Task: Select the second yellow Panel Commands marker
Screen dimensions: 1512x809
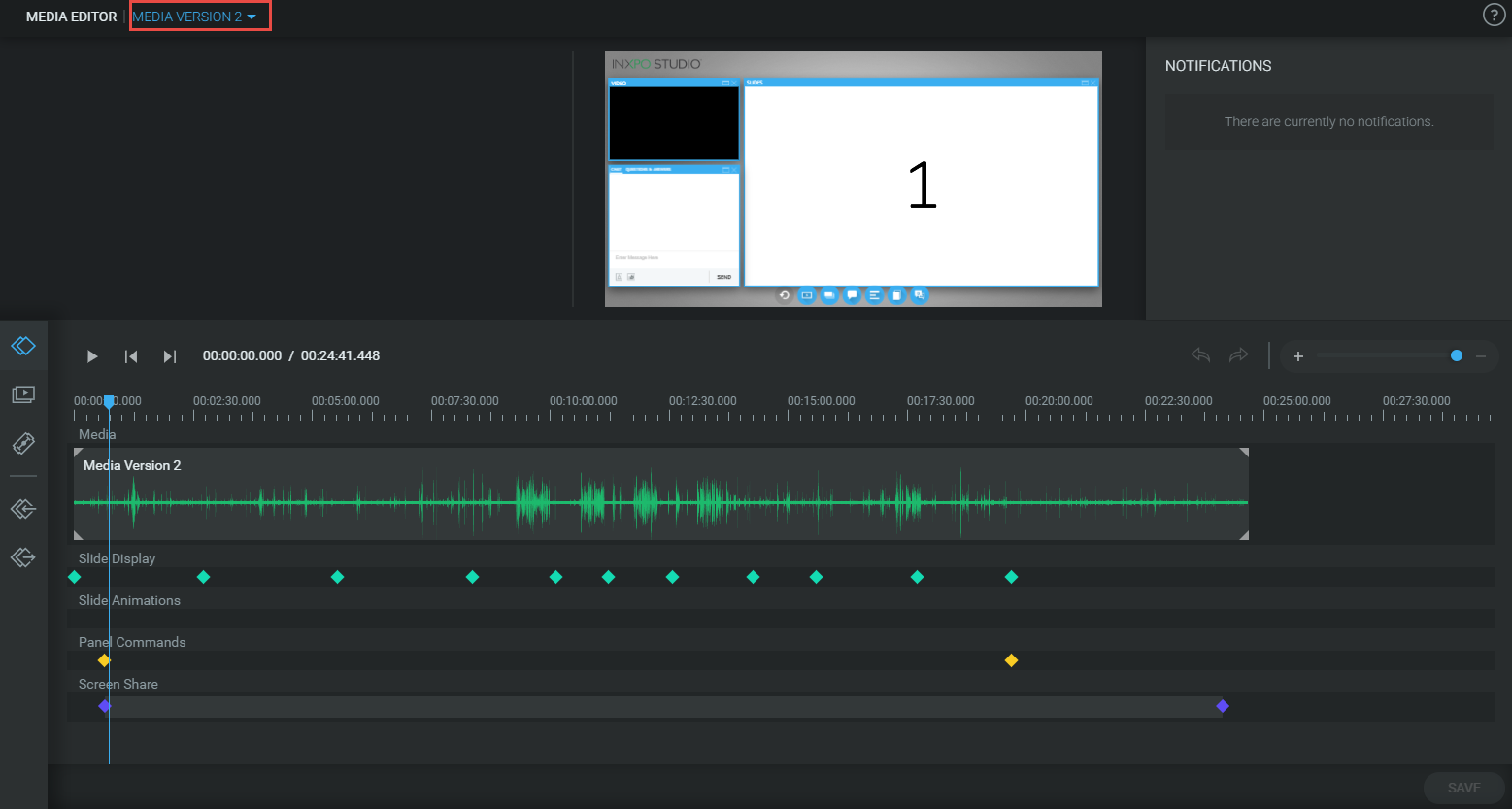Action: pos(1011,660)
